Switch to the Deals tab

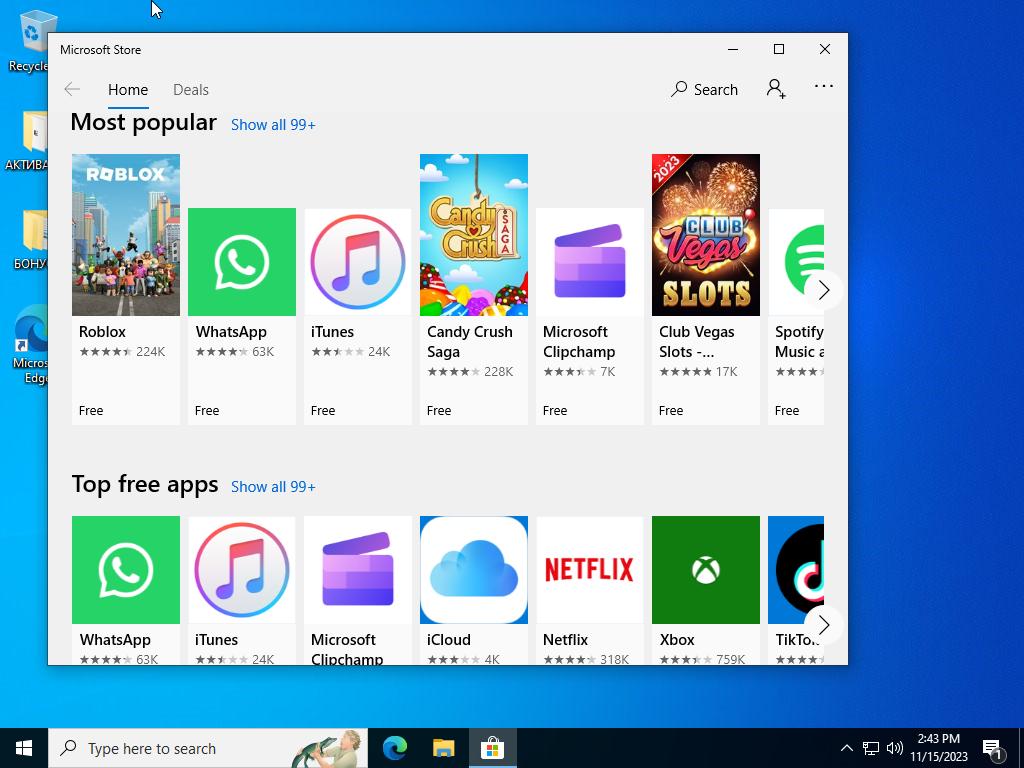[x=191, y=89]
